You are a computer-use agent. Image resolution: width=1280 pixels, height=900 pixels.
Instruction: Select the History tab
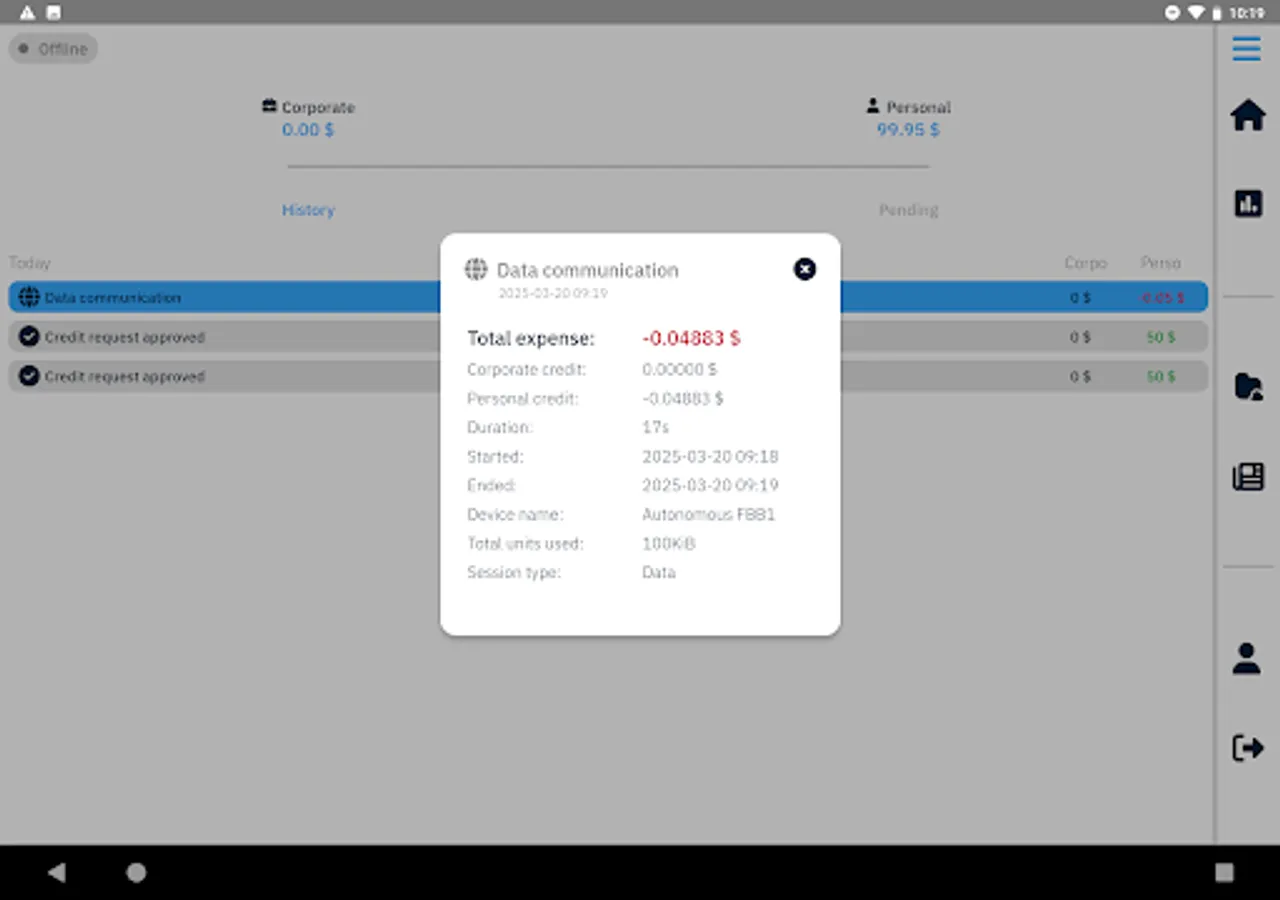pyautogui.click(x=308, y=210)
